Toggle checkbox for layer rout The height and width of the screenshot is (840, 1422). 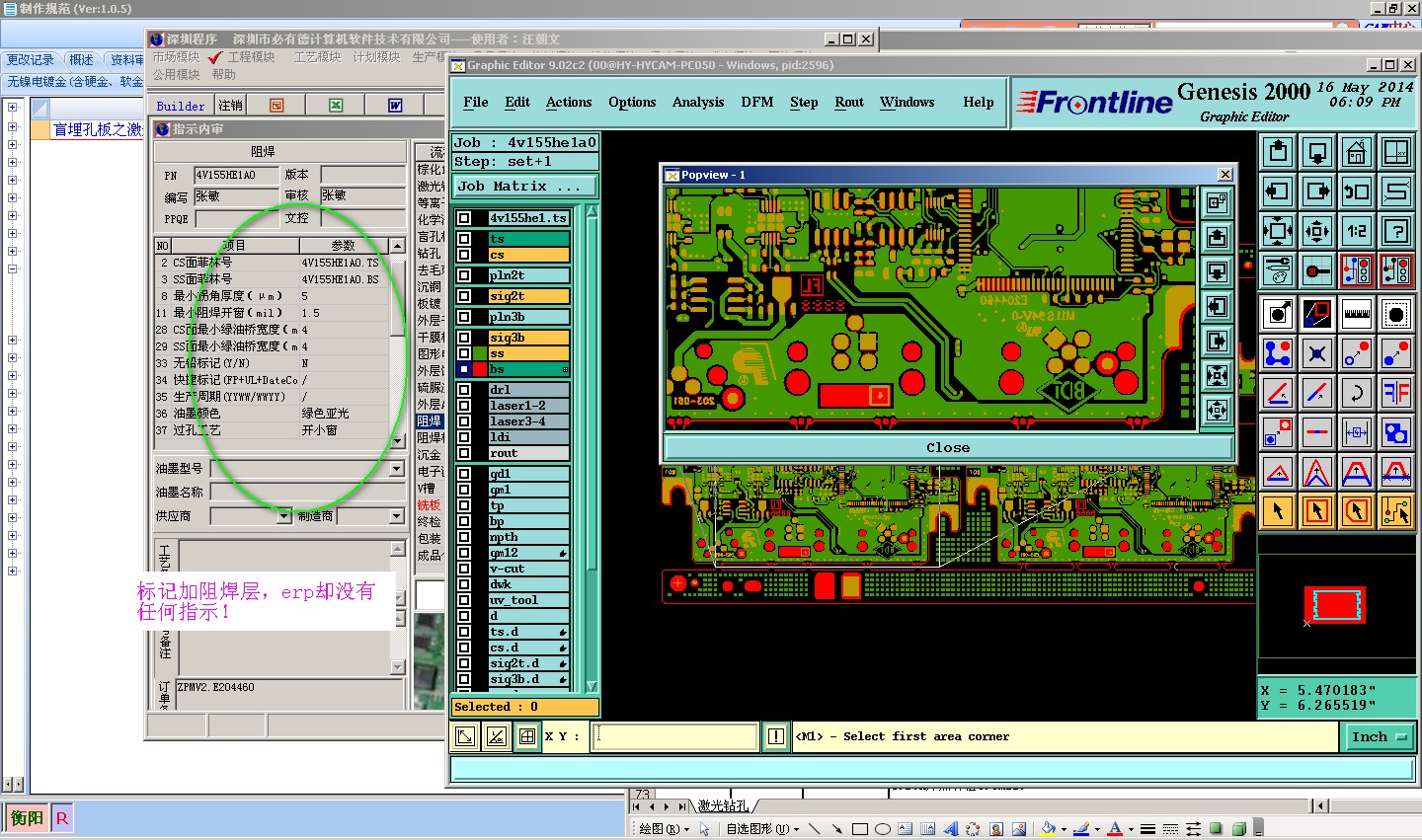point(464,453)
